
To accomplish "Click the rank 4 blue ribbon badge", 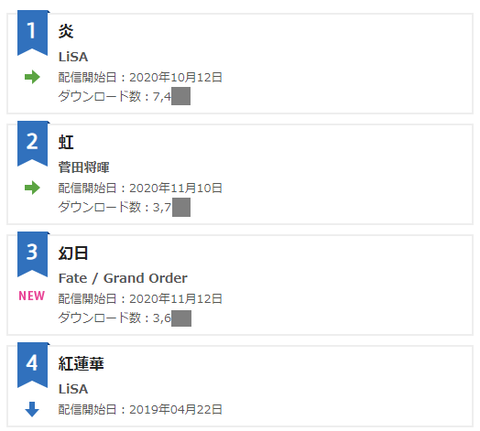I will (33, 365).
